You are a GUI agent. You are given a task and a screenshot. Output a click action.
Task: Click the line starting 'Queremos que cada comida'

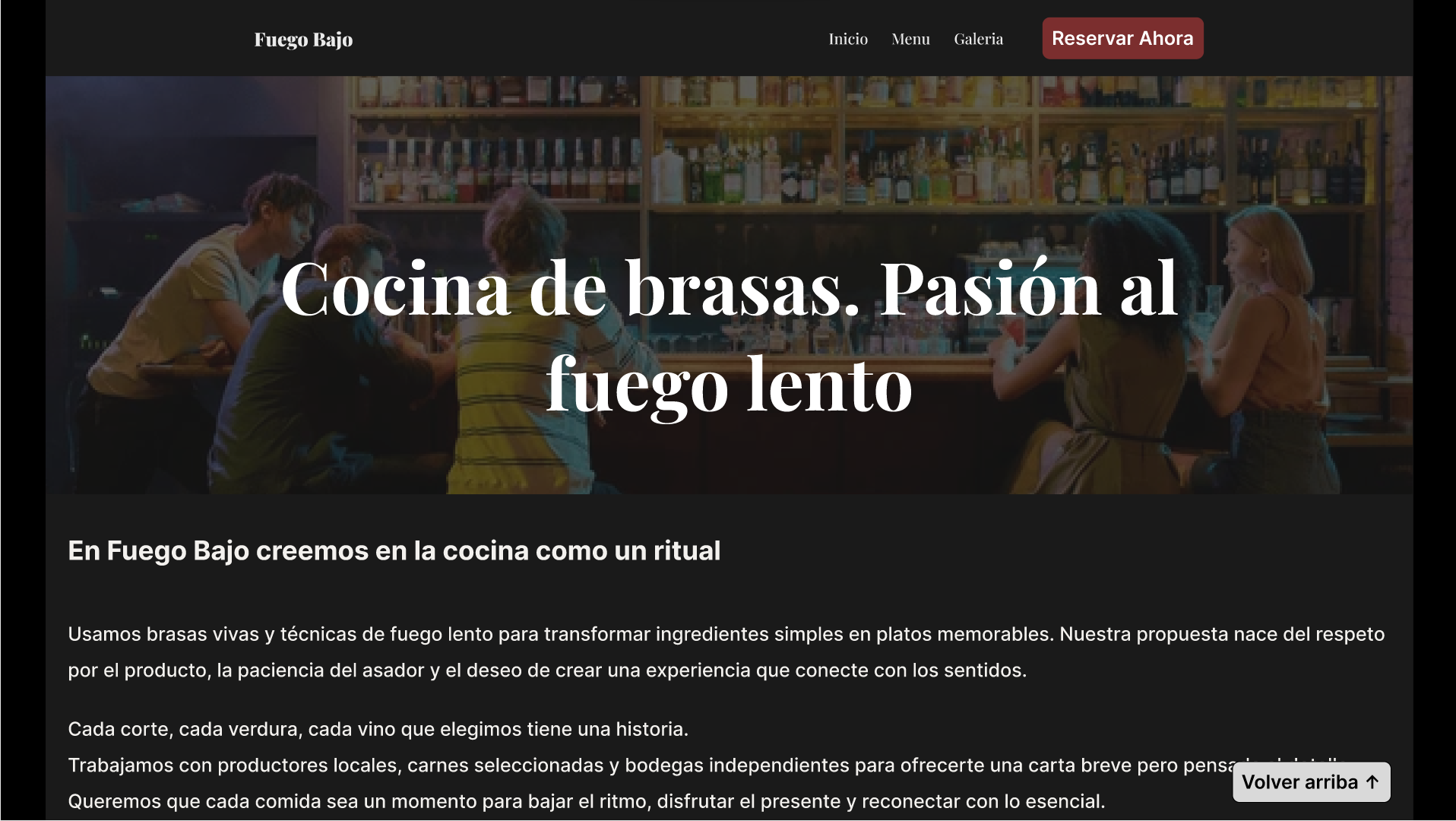tap(586, 801)
